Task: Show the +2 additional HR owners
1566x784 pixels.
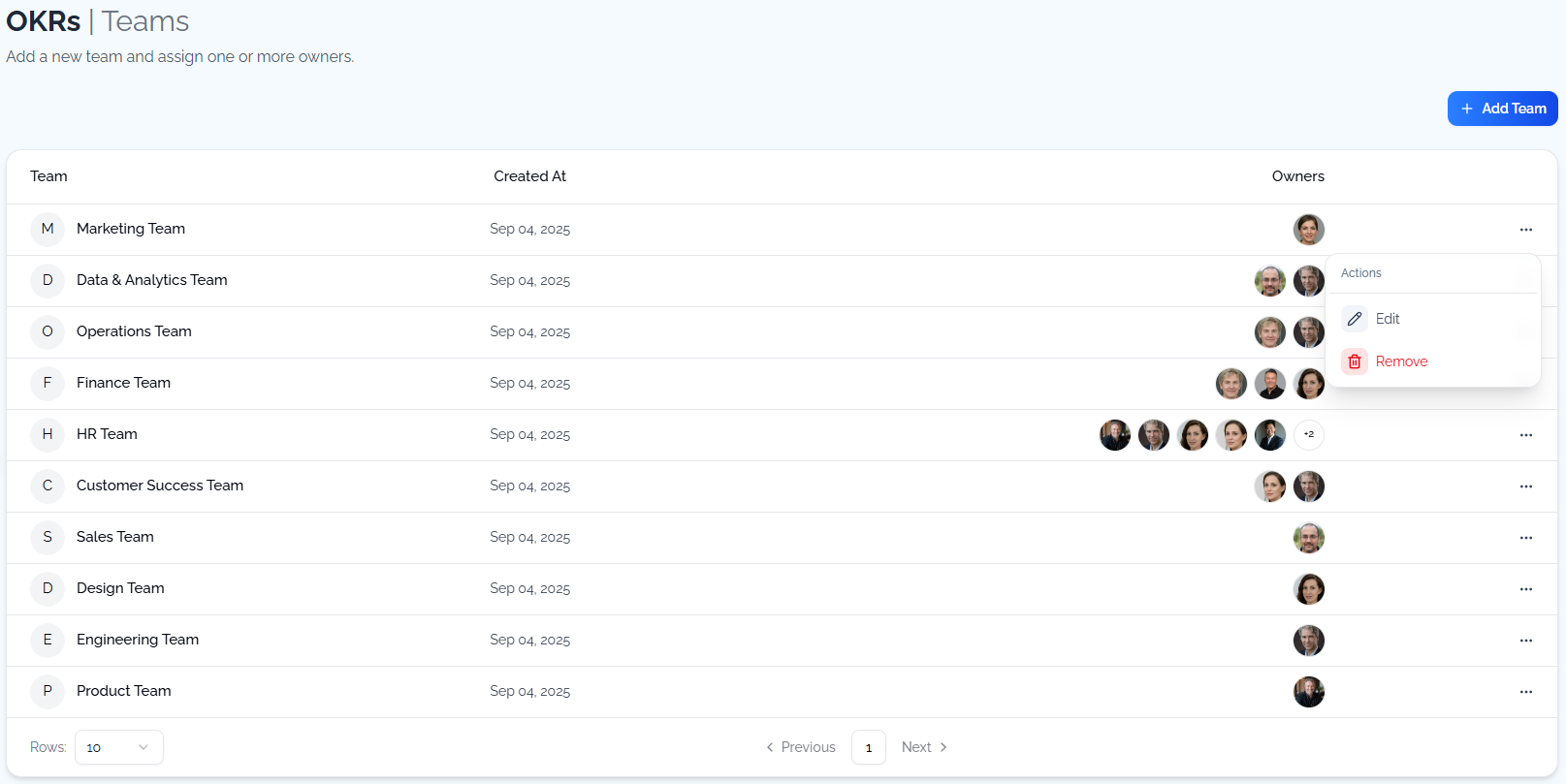Action: (x=1308, y=435)
